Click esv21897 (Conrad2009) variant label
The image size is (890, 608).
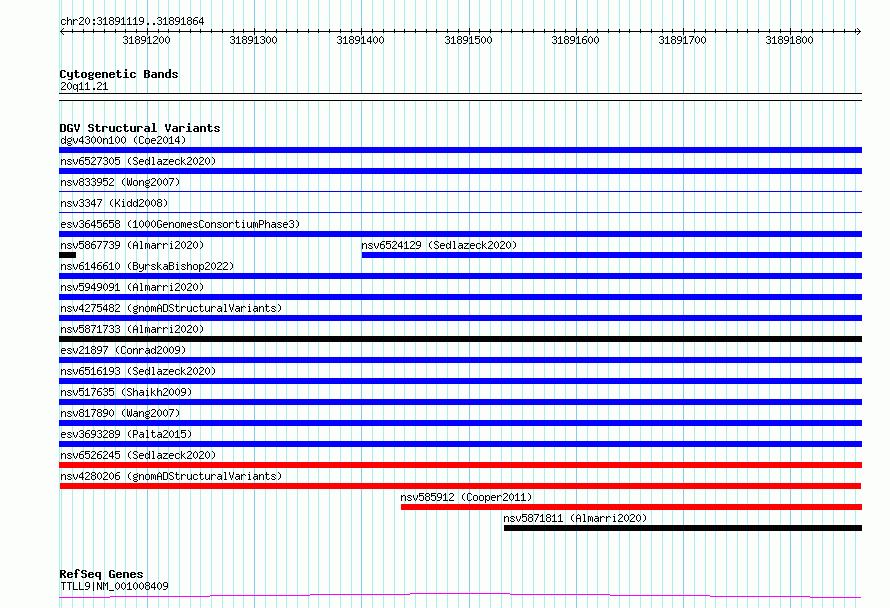[123, 350]
